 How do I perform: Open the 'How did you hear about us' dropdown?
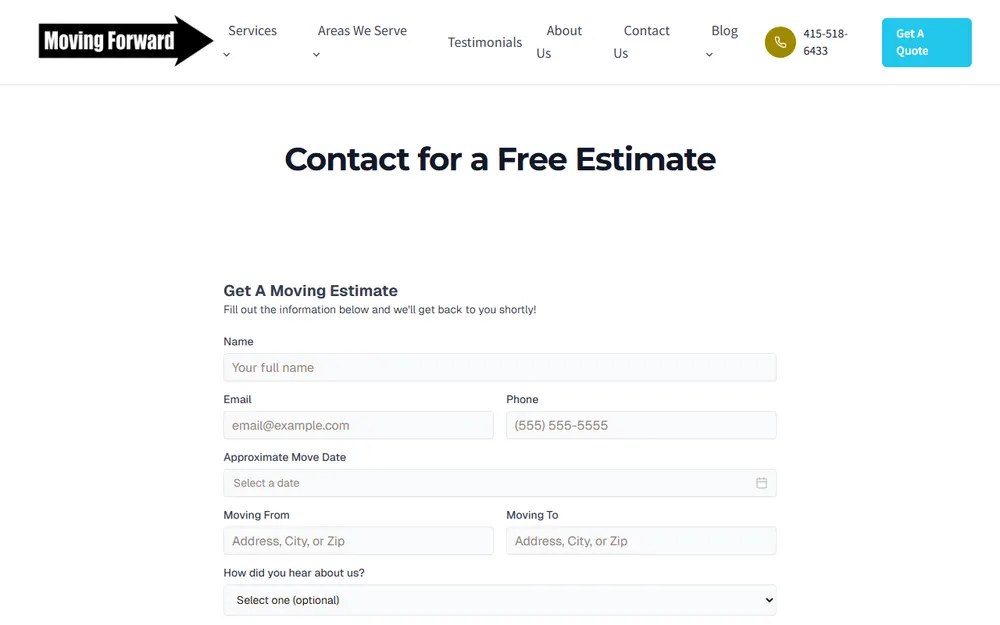click(x=500, y=600)
